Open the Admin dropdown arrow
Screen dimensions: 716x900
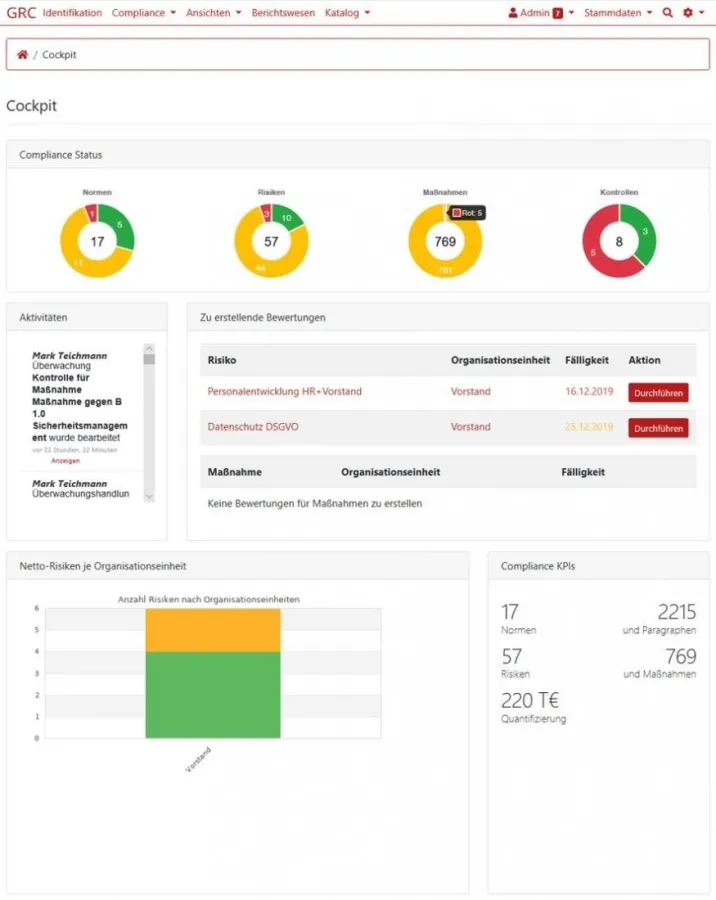point(571,13)
